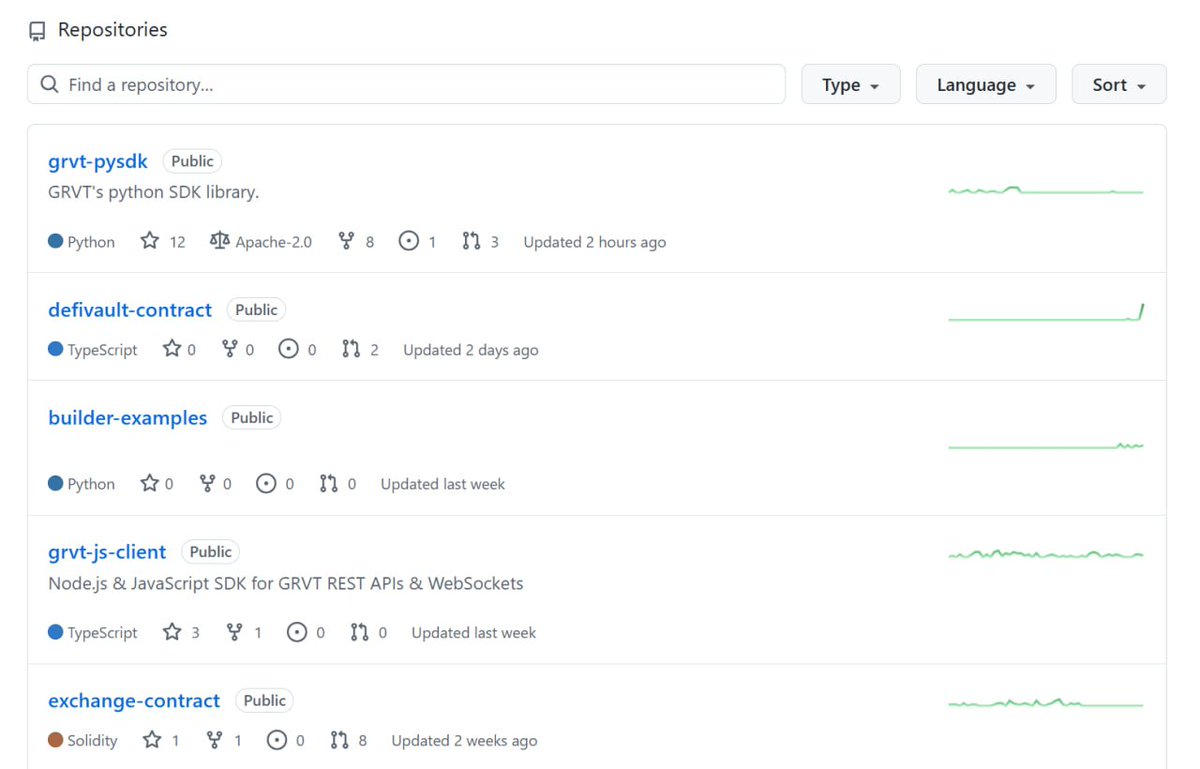
Task: View forks of grvt-pysdk (8 forks)
Action: tap(356, 242)
